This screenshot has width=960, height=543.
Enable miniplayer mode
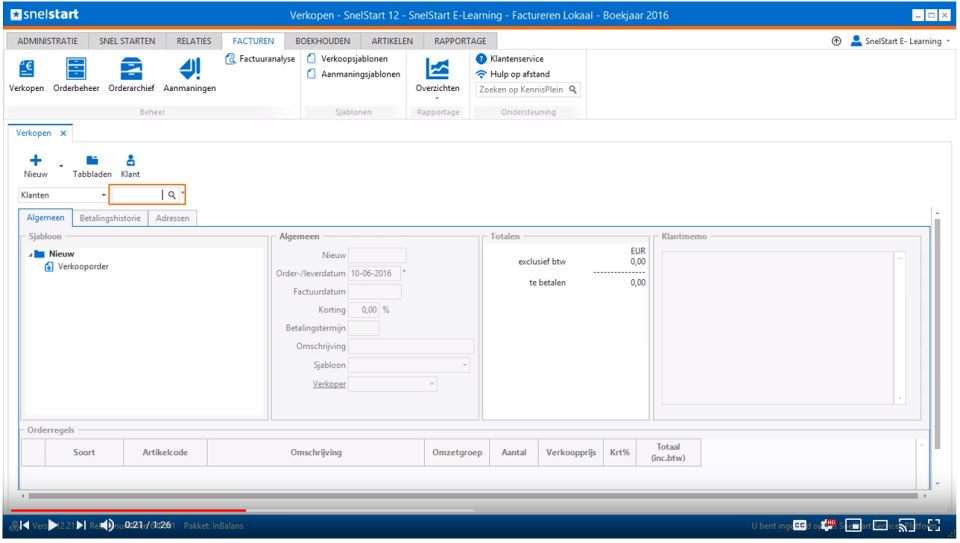pos(853,525)
